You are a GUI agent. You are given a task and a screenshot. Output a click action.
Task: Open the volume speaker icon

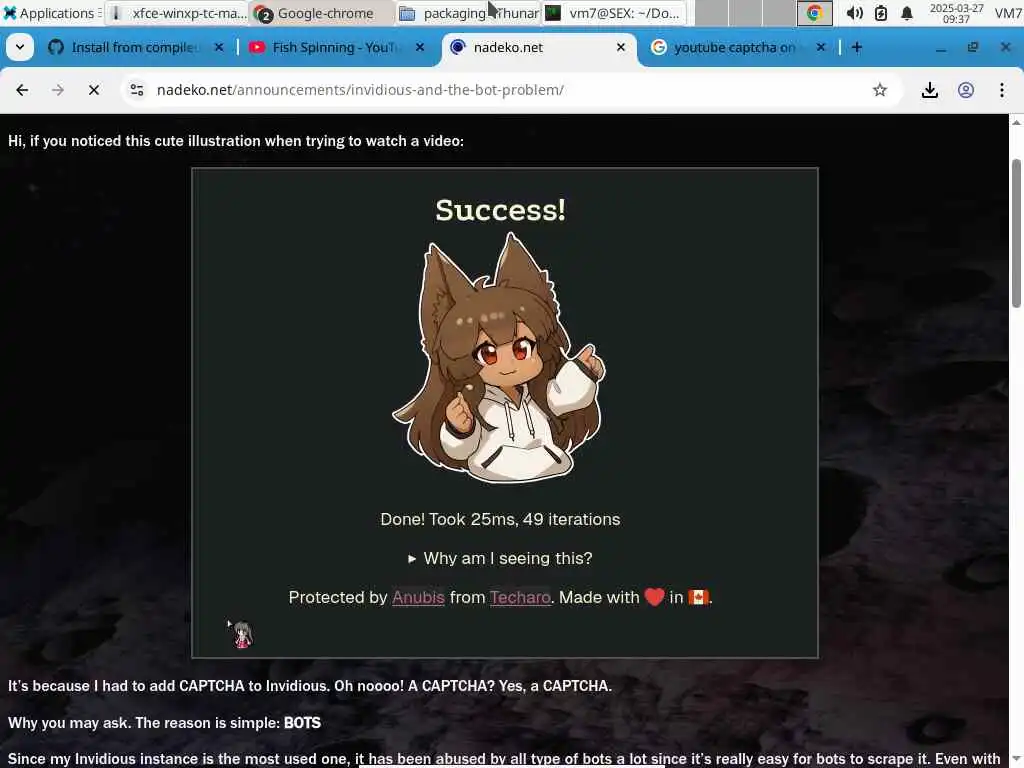854,13
